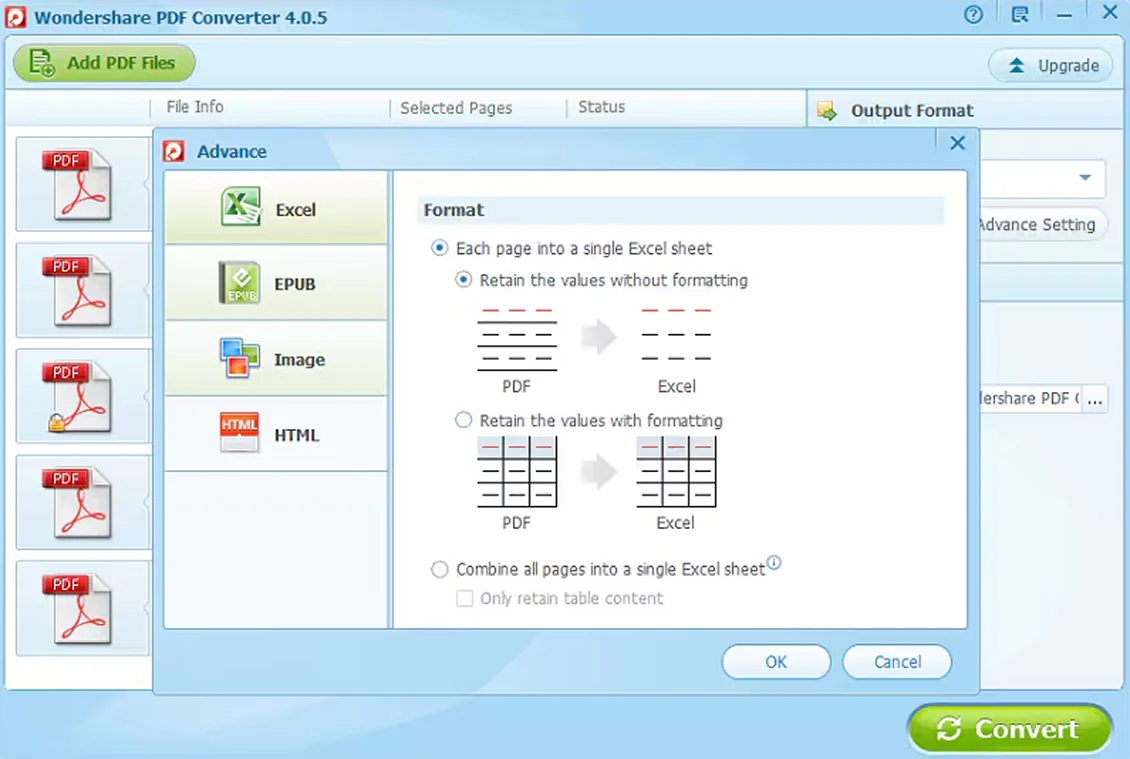Click the PDF illustration under without formatting
Image resolution: width=1130 pixels, height=759 pixels.
tap(517, 338)
